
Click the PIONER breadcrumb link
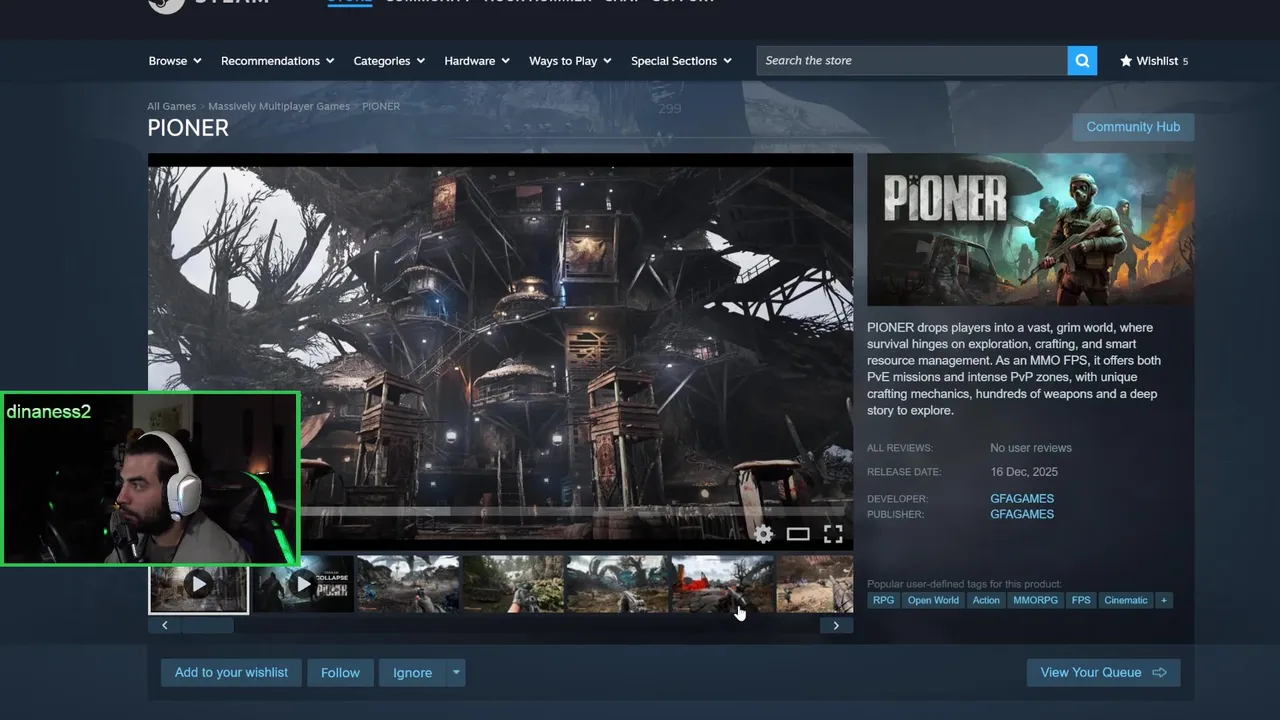tap(381, 106)
